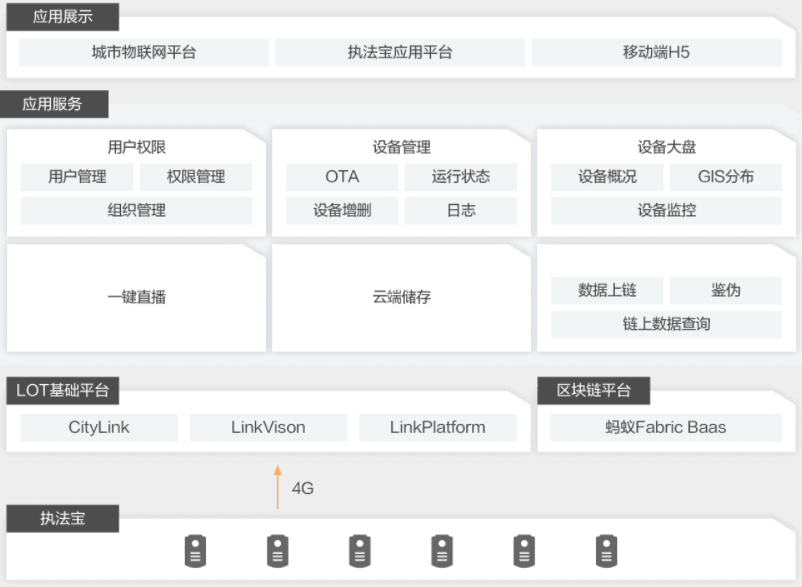
Task: Select the 城市物联网平台 box
Action: pos(144,52)
